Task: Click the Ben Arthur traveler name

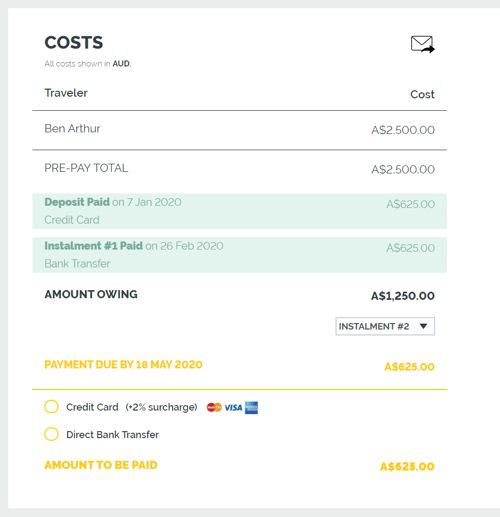Action: pyautogui.click(x=72, y=129)
